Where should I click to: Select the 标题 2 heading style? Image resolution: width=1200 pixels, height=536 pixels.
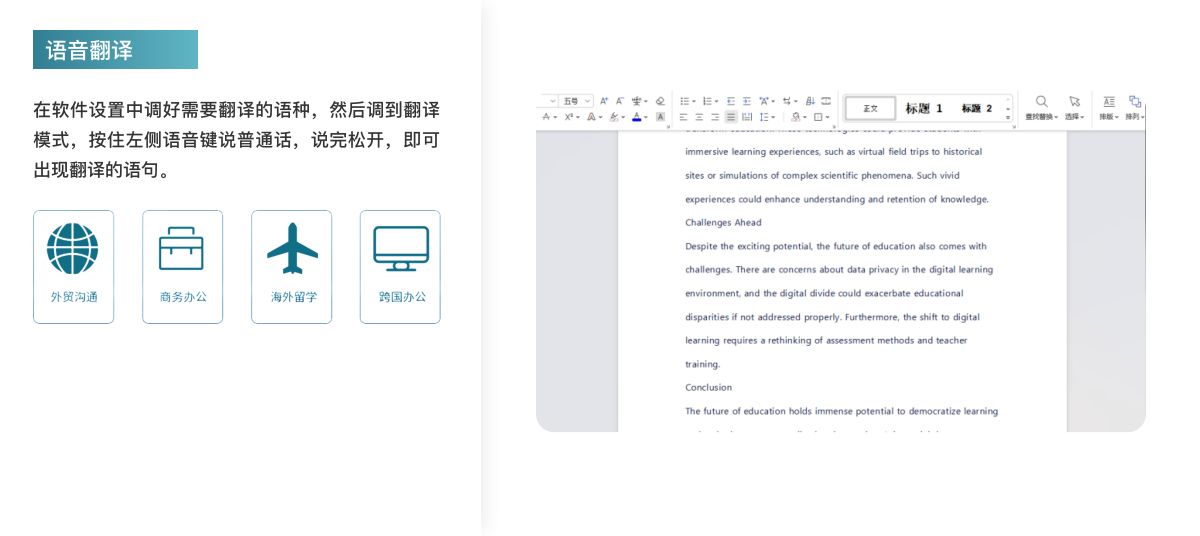[x=977, y=108]
